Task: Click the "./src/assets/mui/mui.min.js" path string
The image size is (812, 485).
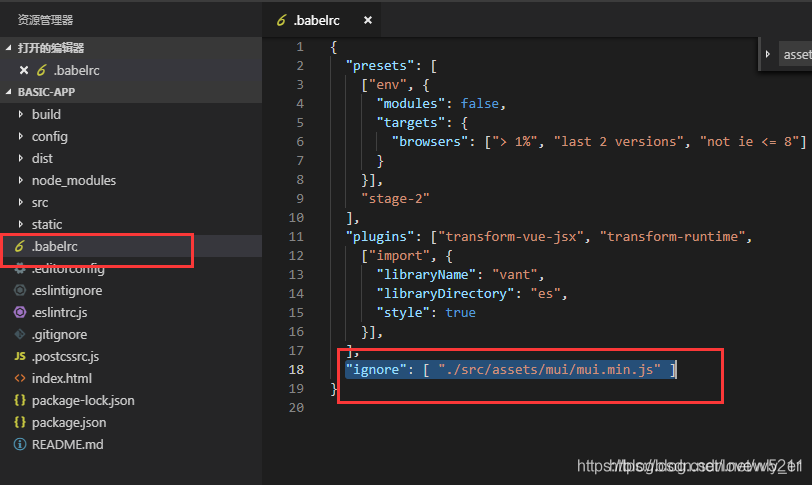Action: (x=549, y=370)
